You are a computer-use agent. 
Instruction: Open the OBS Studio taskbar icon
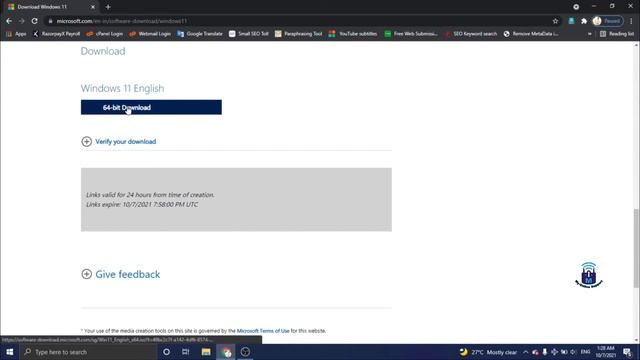(245, 352)
